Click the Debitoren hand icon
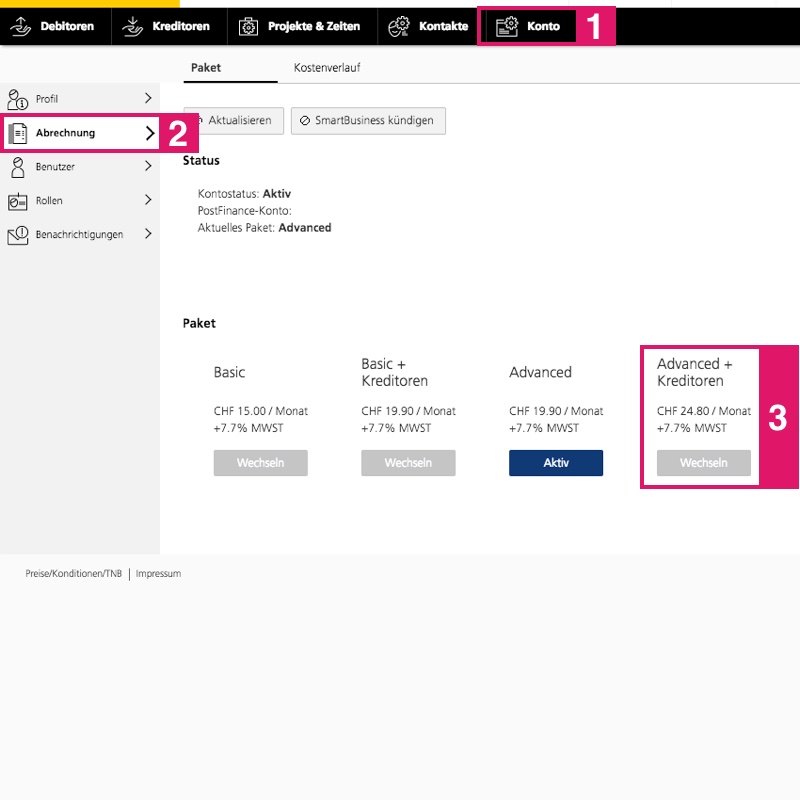Image resolution: width=800 pixels, height=800 pixels. pos(21,26)
